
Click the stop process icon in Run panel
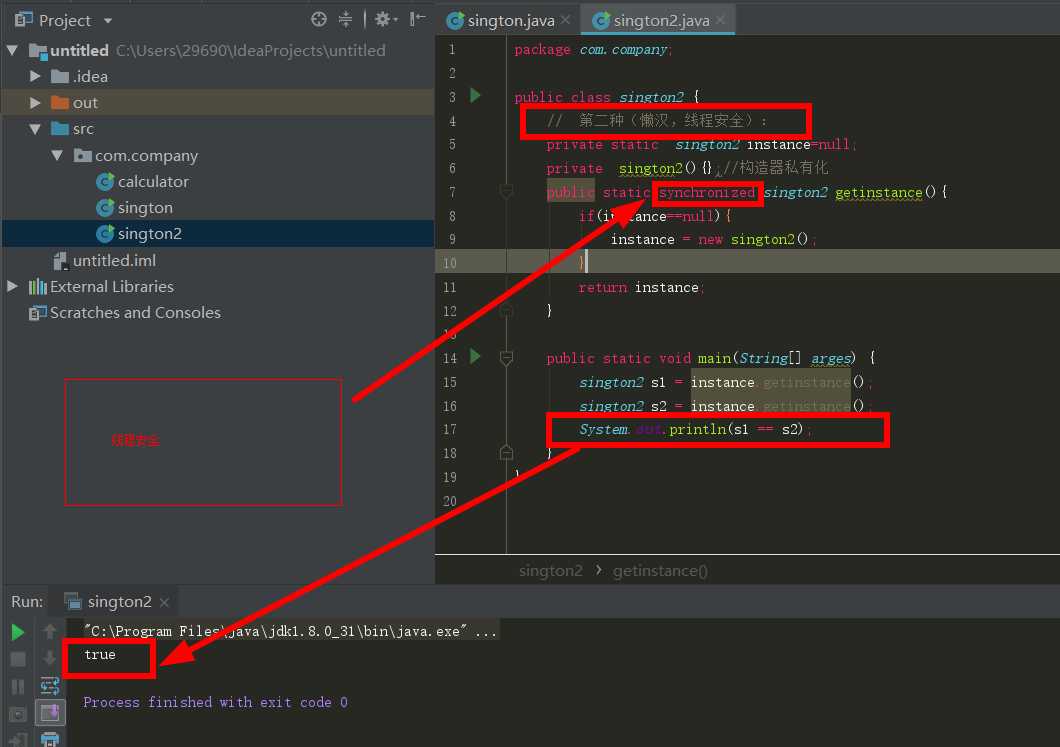click(18, 659)
